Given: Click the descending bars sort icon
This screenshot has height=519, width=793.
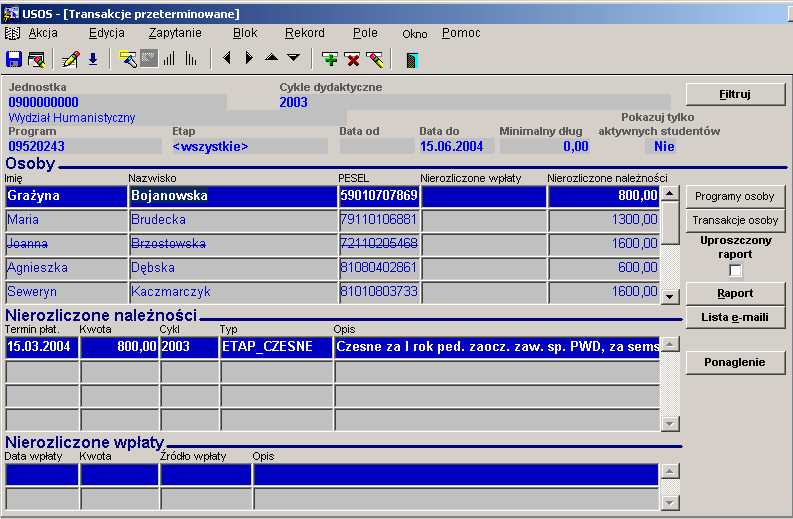Looking at the screenshot, I should coord(191,59).
